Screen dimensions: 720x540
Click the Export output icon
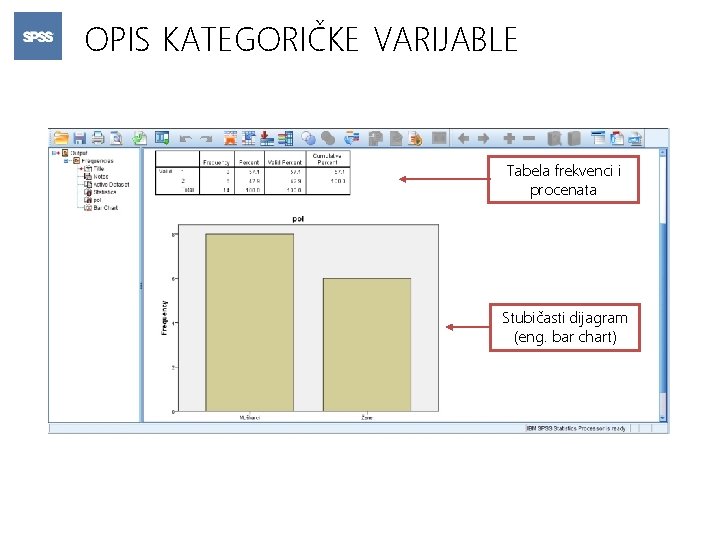[x=140, y=138]
